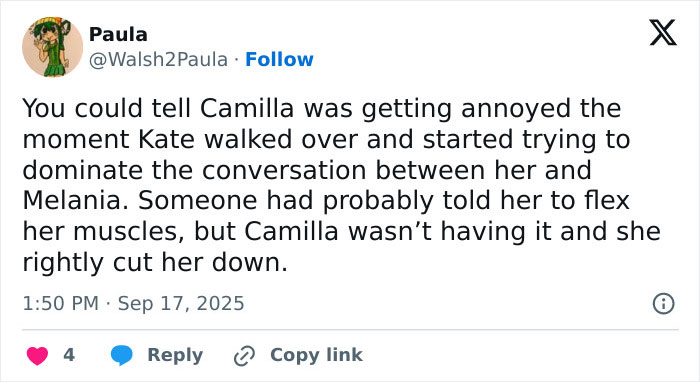
Task: Follow the @Walsh2Paula account
Action: [279, 59]
